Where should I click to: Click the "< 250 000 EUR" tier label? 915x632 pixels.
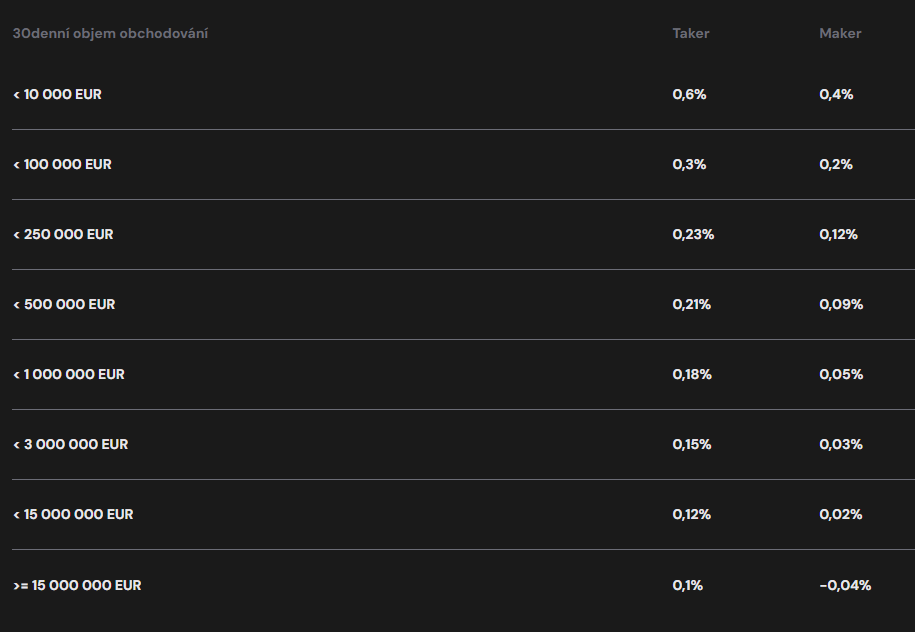[x=63, y=234]
